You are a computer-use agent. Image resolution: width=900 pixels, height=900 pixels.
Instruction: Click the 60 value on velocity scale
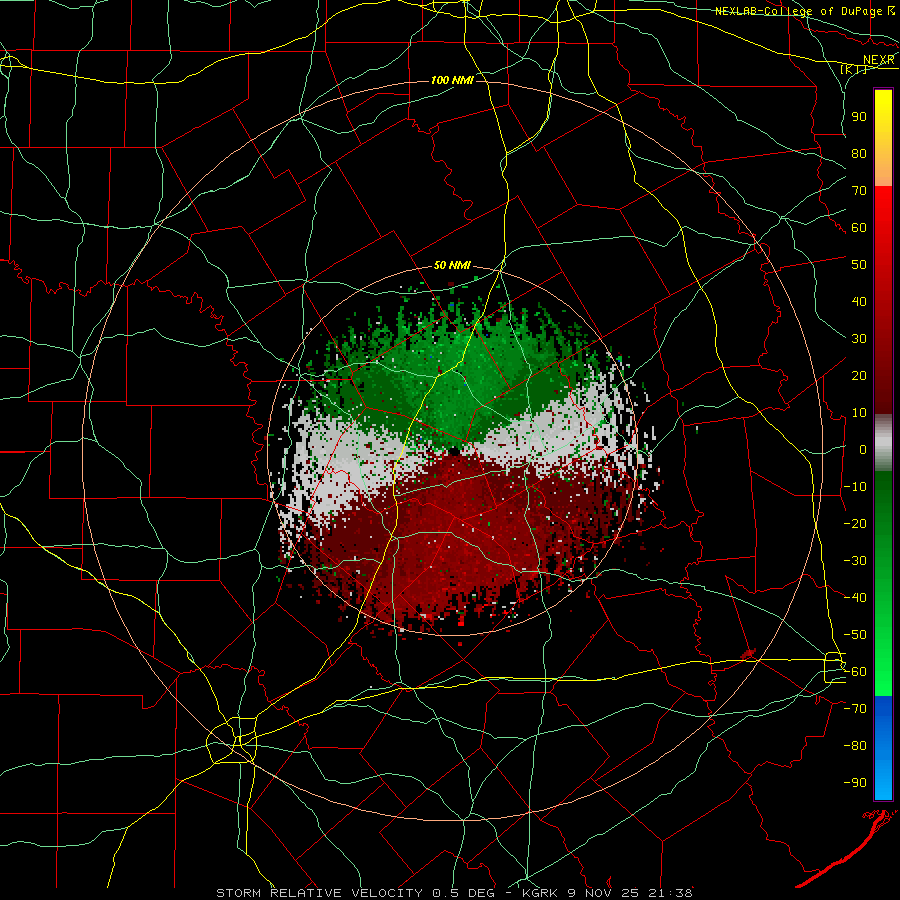[x=859, y=227]
